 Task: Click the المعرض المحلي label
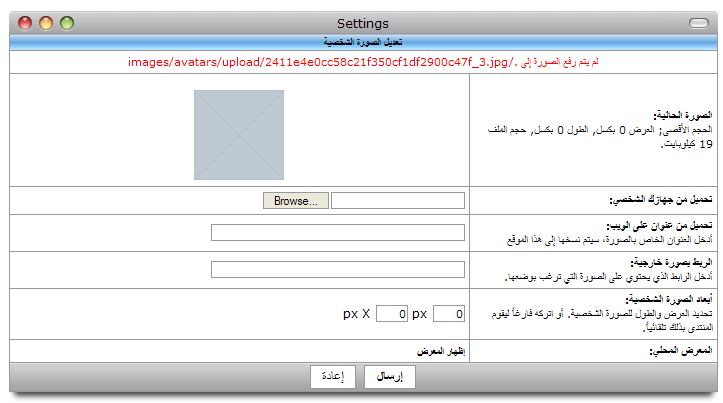[681, 351]
